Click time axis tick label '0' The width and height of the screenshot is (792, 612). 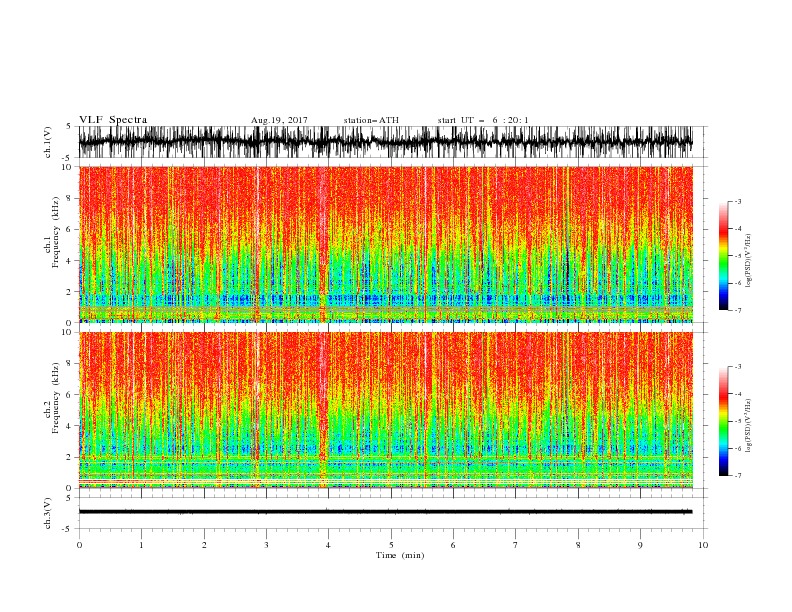point(79,545)
